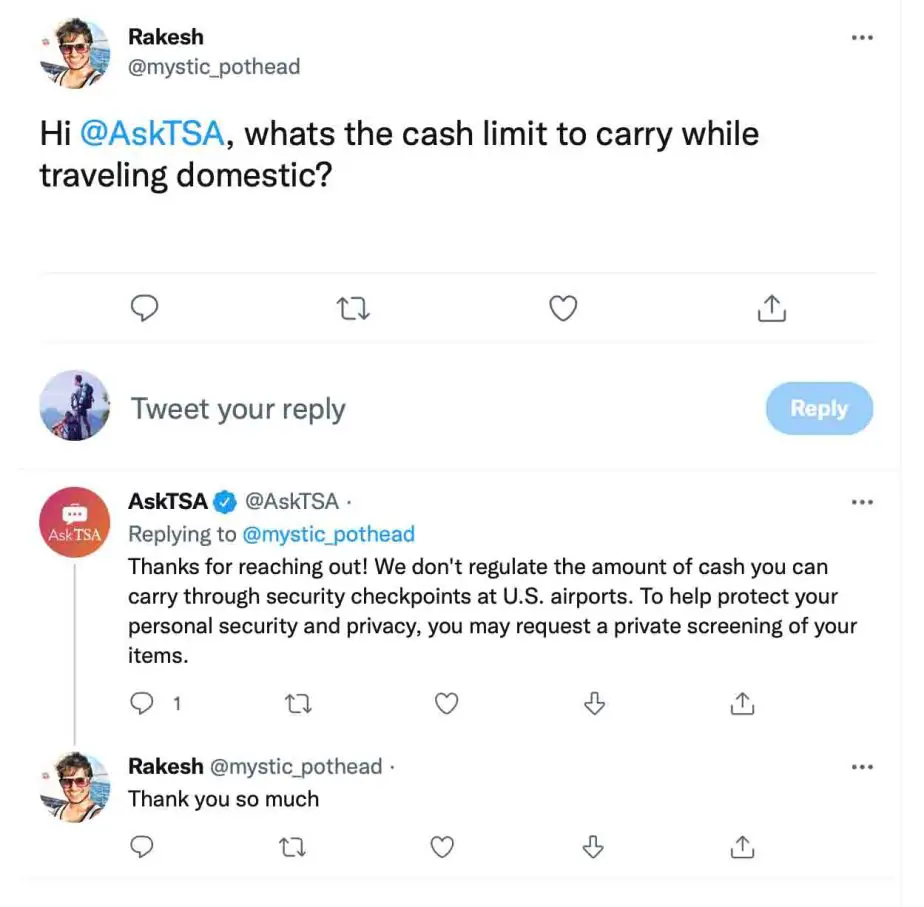Viewport: 924px width, 907px height.
Task: Downvote the "Thank you so much" reply
Action: click(594, 847)
